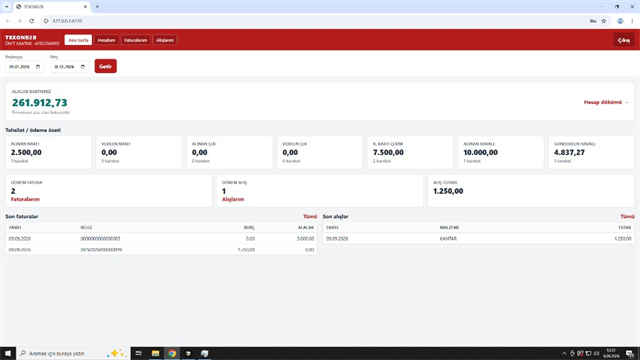Click the Alınan Havale 10.000,00 value
The height and width of the screenshot is (360, 640).
tap(480, 152)
